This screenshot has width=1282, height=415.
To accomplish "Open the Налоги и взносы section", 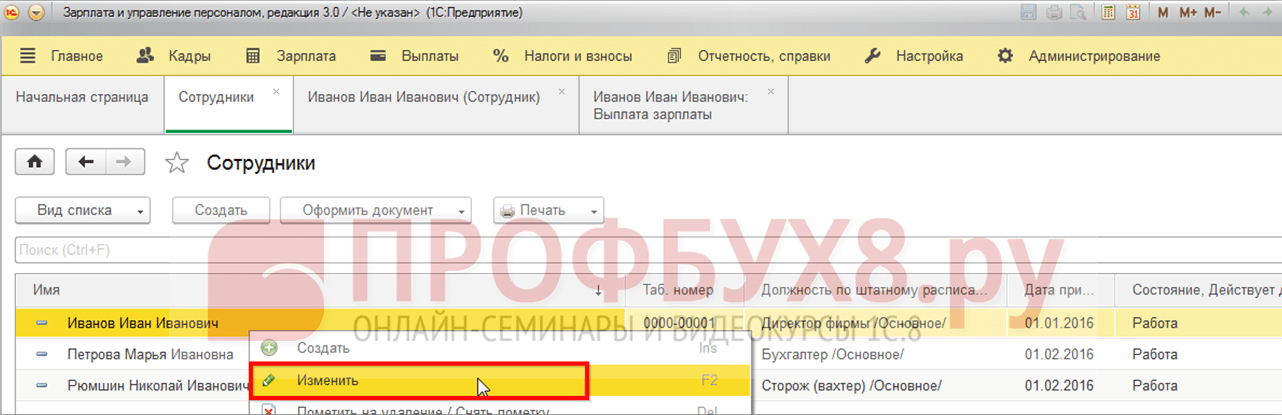I will click(562, 56).
